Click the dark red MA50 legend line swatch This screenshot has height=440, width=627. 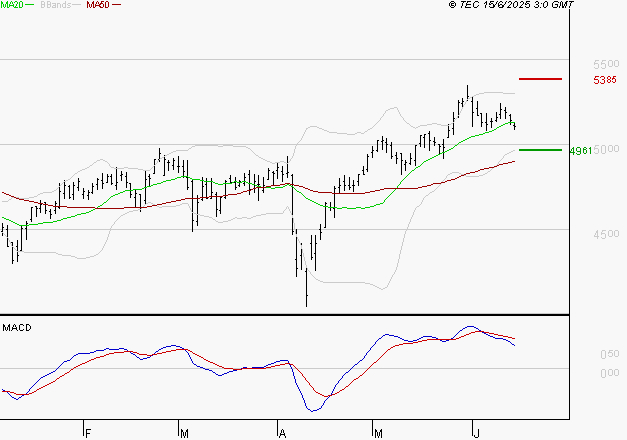116,5
